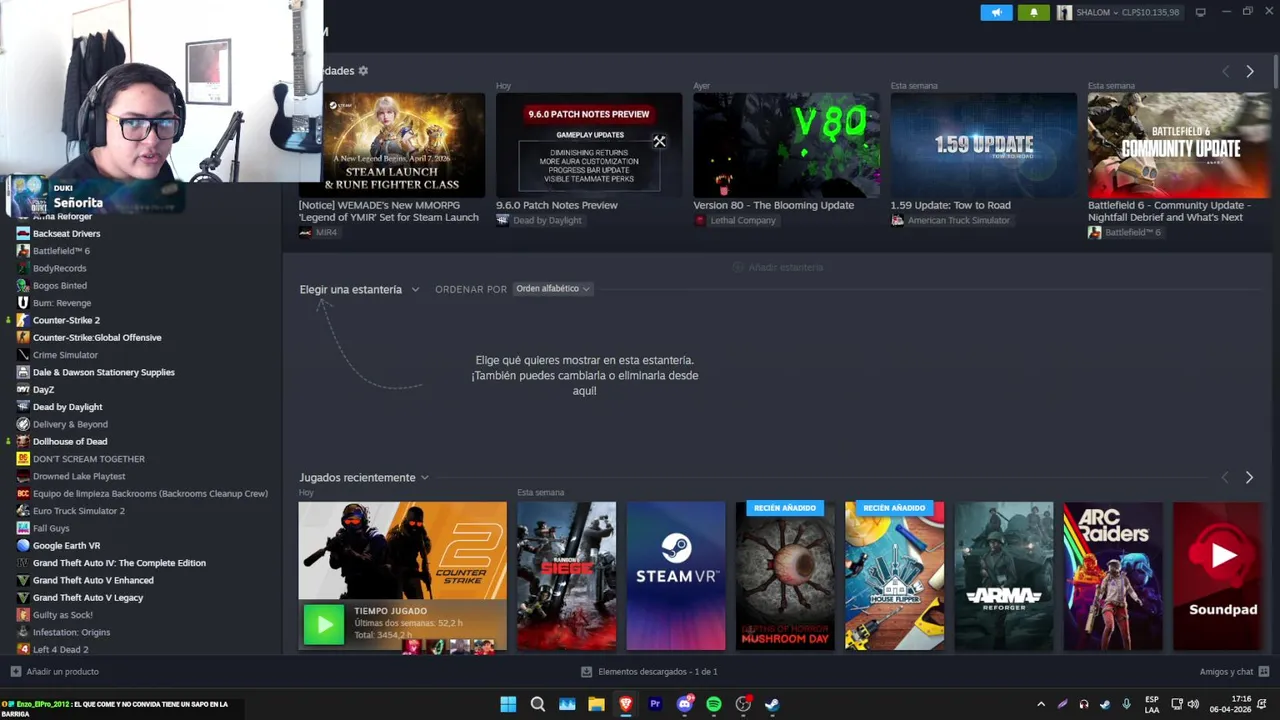This screenshot has width=1280, height=720.
Task: Select Counter-Strike:Global Offensive in library
Action: (x=96, y=337)
